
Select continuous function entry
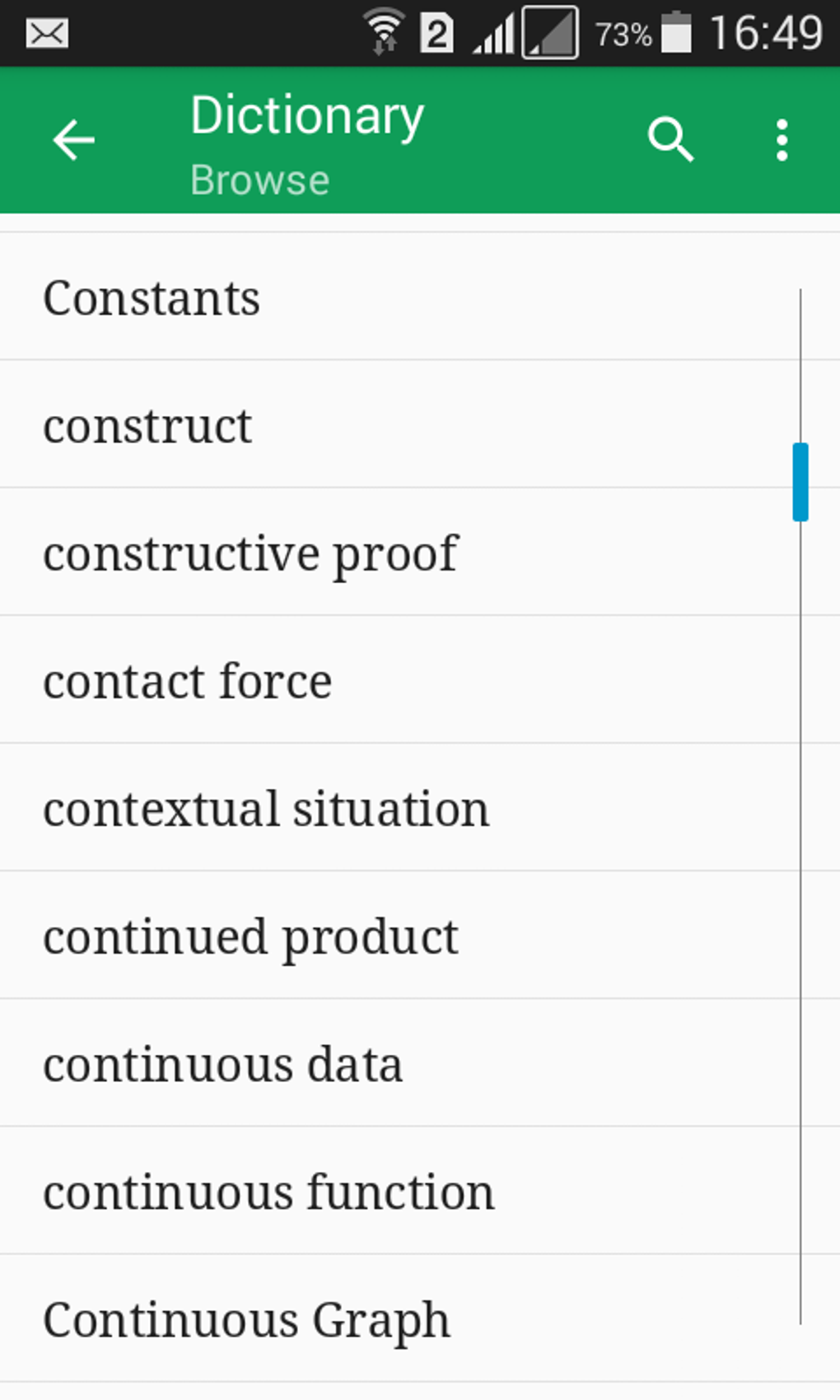point(269,1192)
